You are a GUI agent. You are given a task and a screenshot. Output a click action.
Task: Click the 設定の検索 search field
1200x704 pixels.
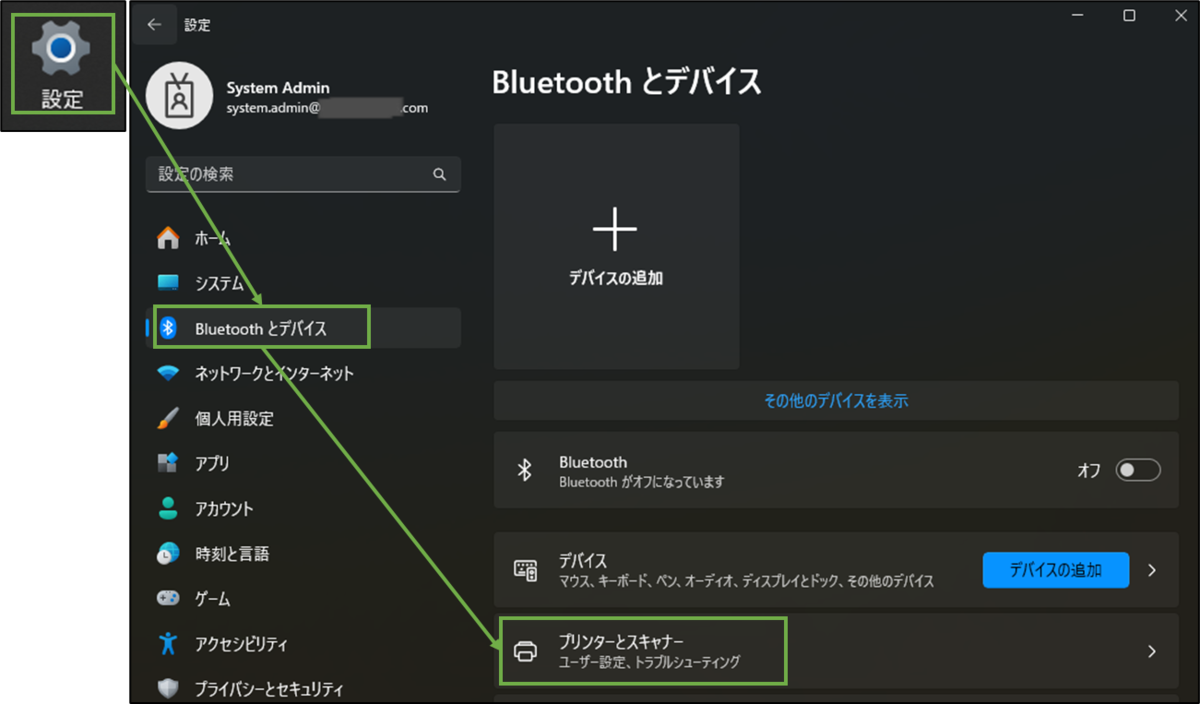pyautogui.click(x=303, y=174)
